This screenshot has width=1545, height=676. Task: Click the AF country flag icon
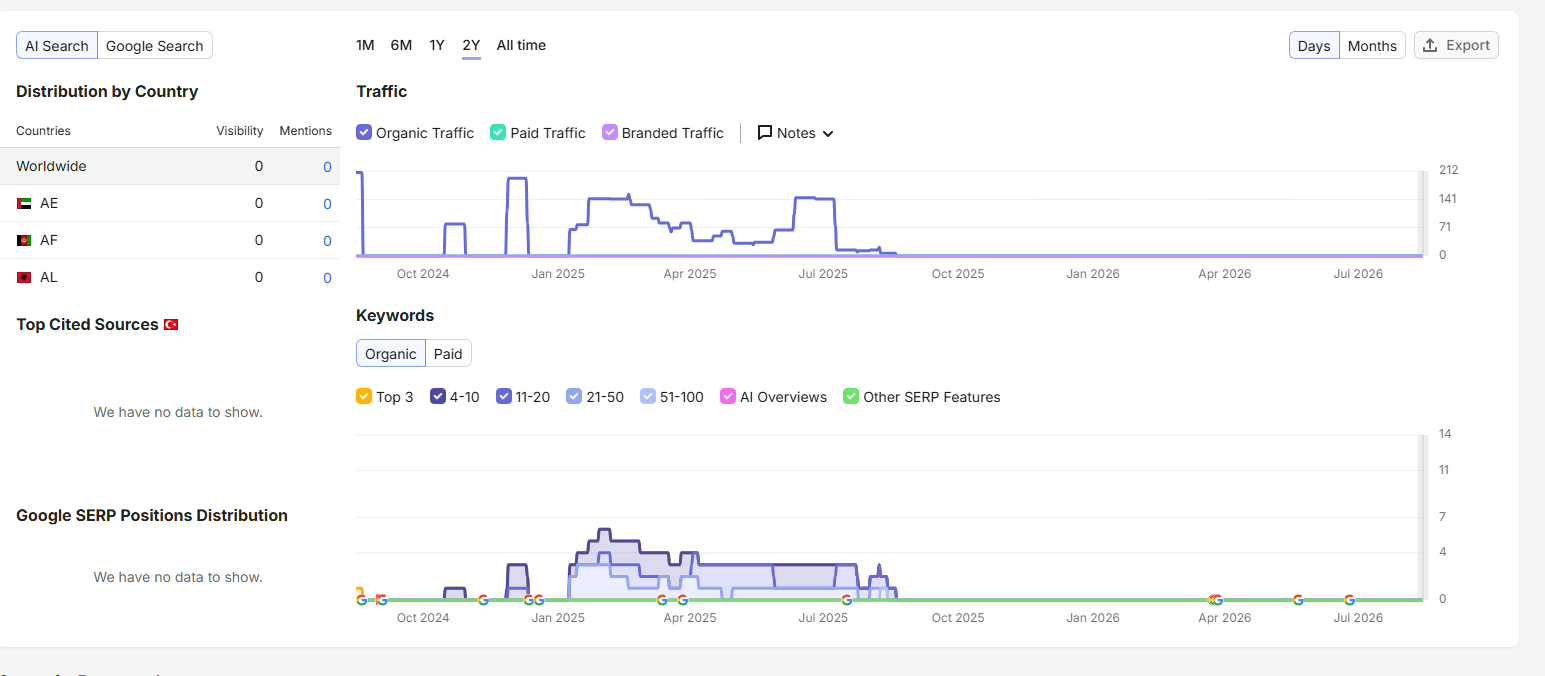coord(24,240)
